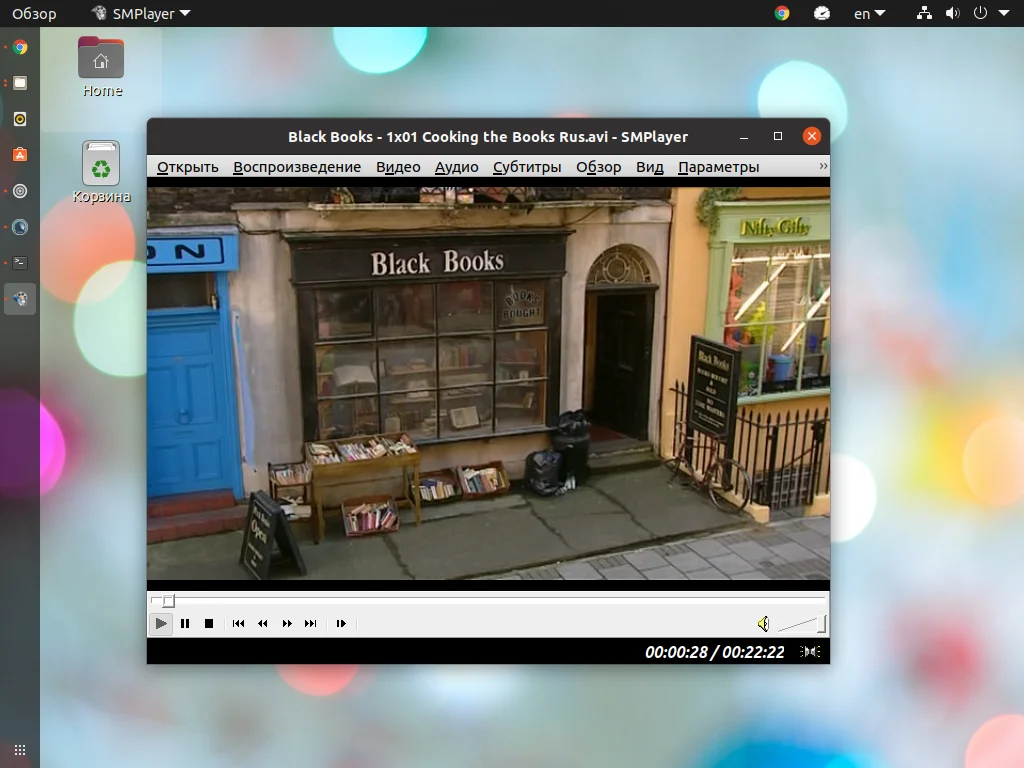Open SMPlayer app menu in top bar
The width and height of the screenshot is (1024, 768).
click(141, 13)
